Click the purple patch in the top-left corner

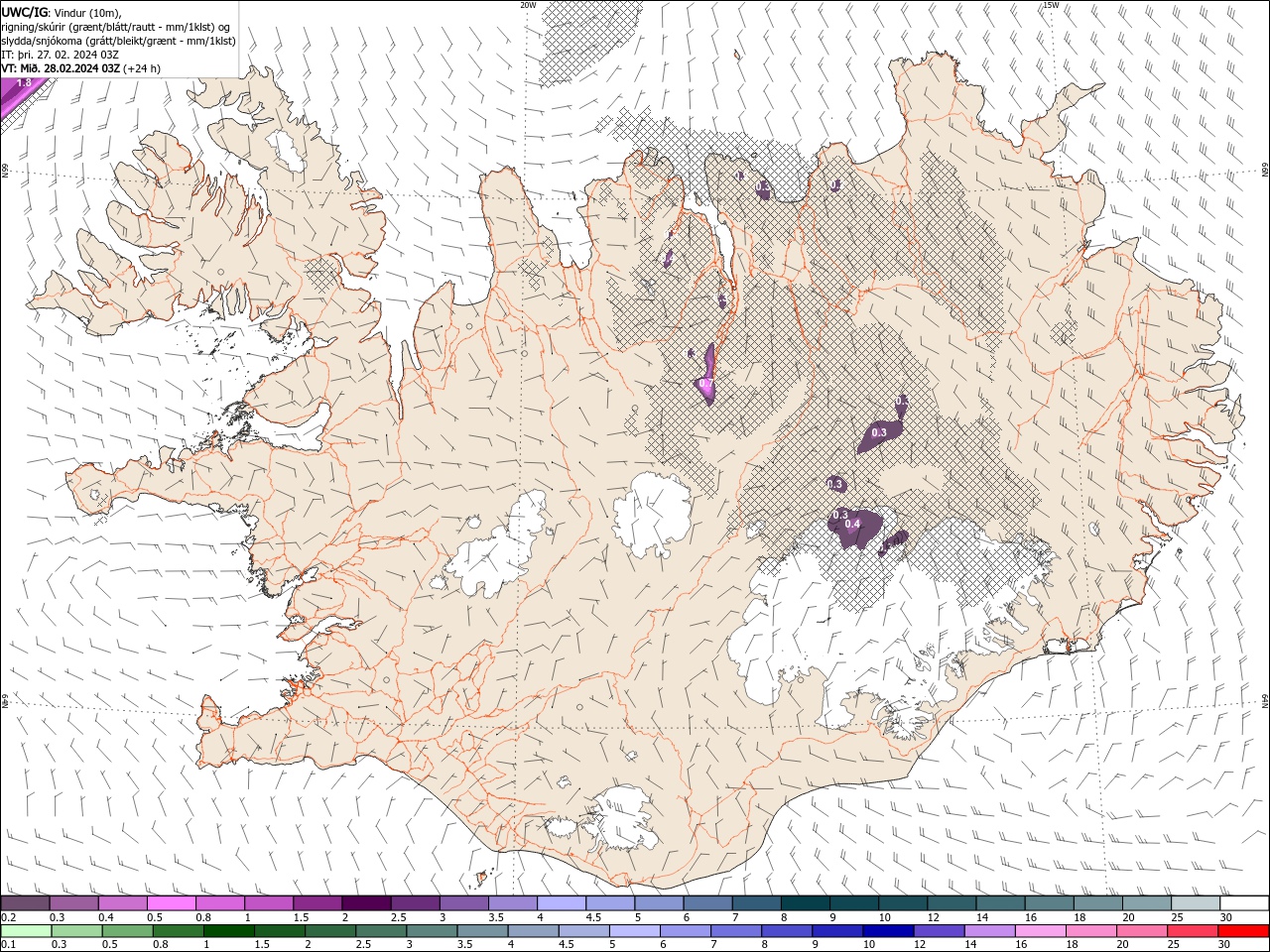pos(20,97)
